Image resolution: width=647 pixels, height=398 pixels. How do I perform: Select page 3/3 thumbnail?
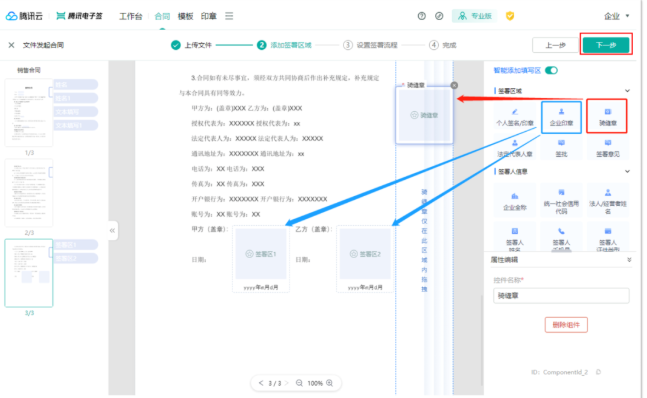[29, 273]
